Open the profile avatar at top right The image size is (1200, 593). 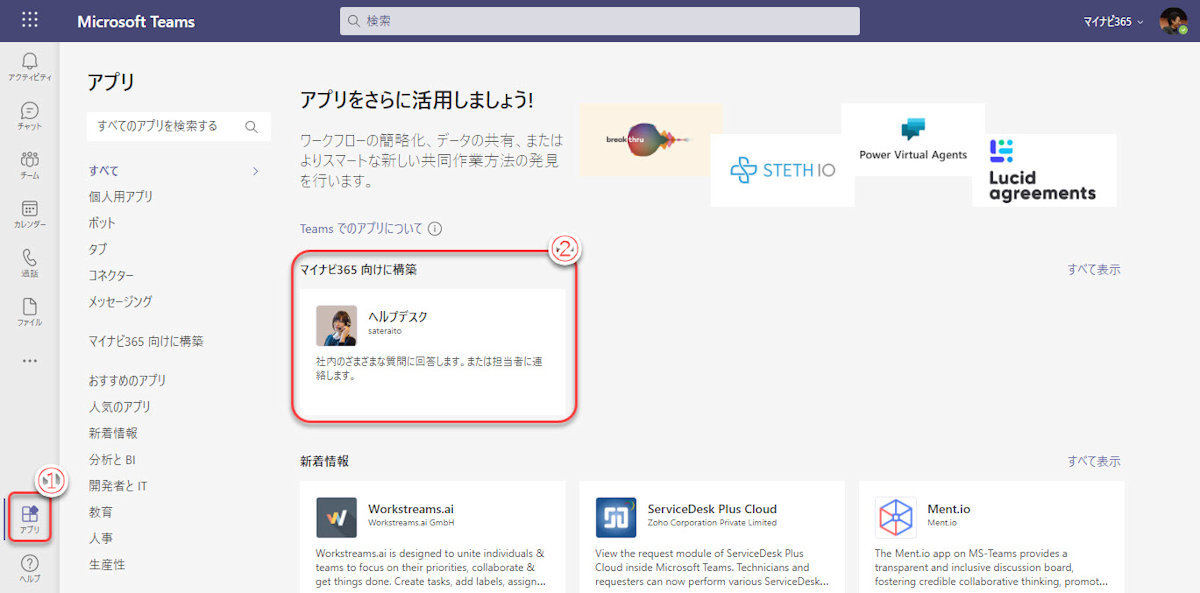[x=1173, y=21]
